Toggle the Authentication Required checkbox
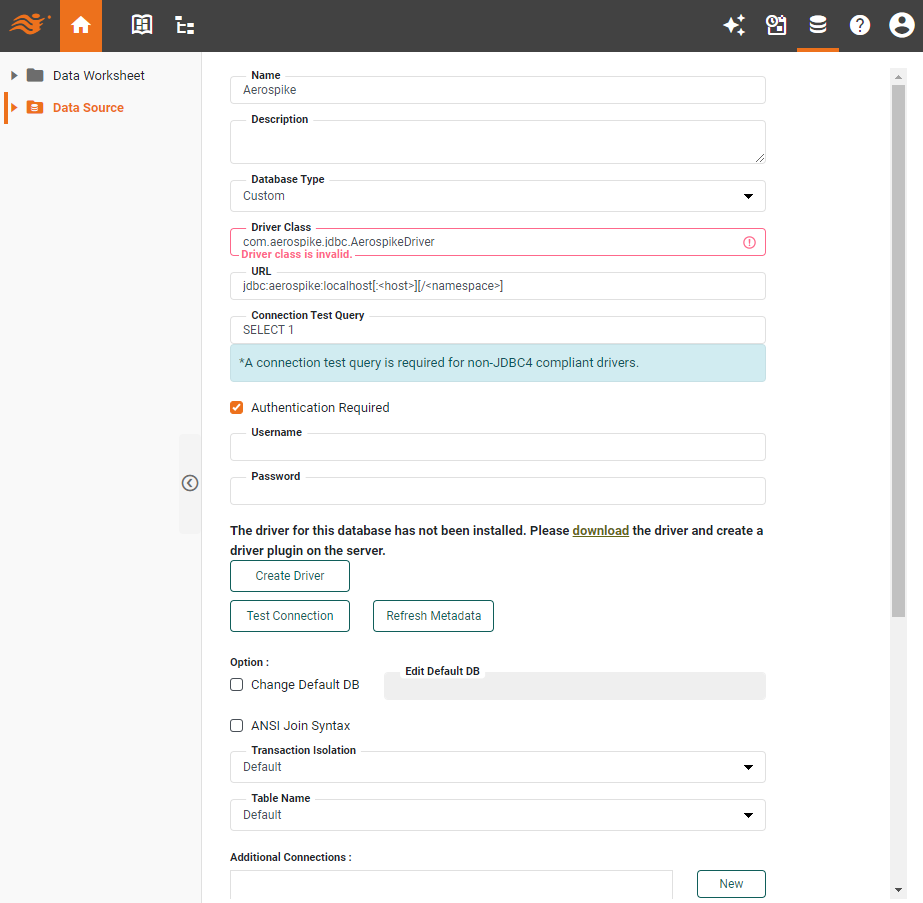The image size is (923, 903). click(236, 407)
